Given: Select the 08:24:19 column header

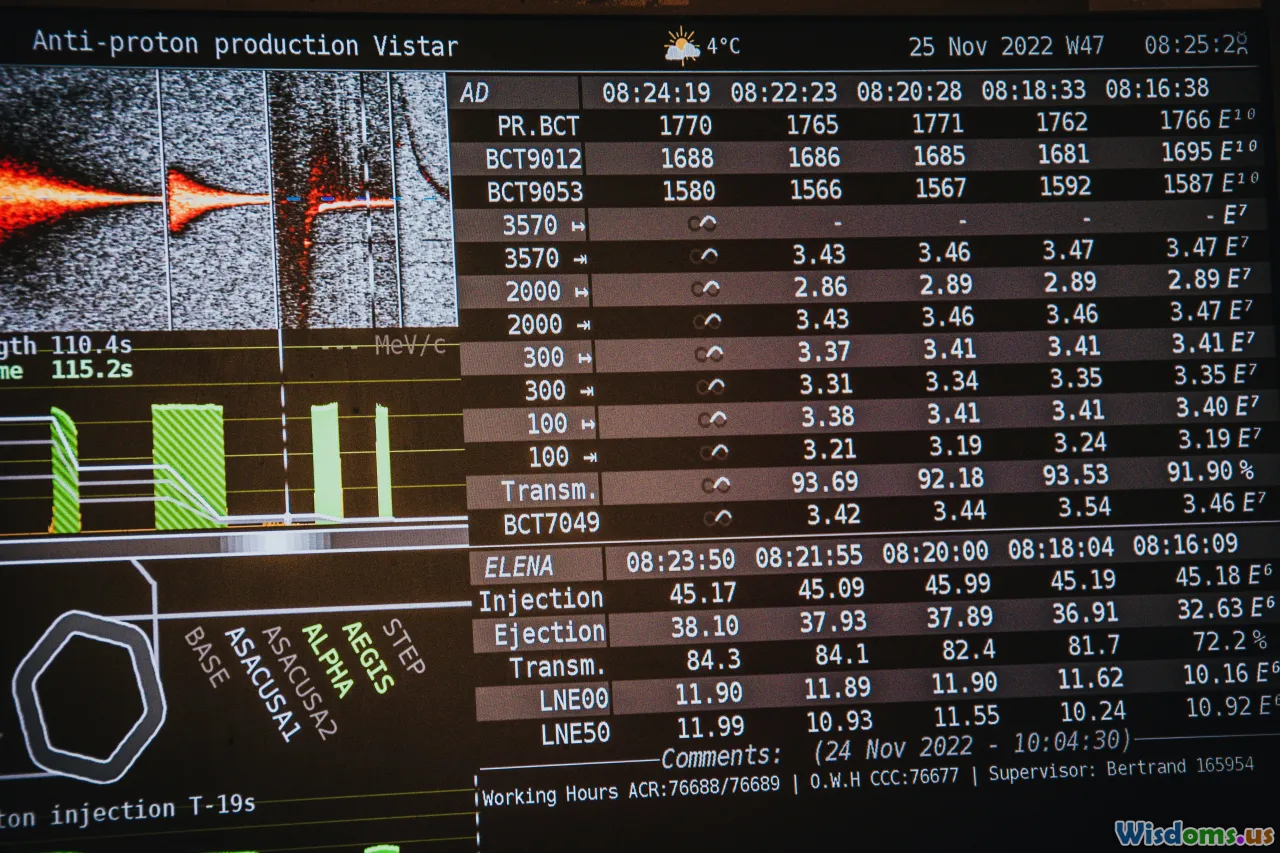Looking at the screenshot, I should [656, 93].
